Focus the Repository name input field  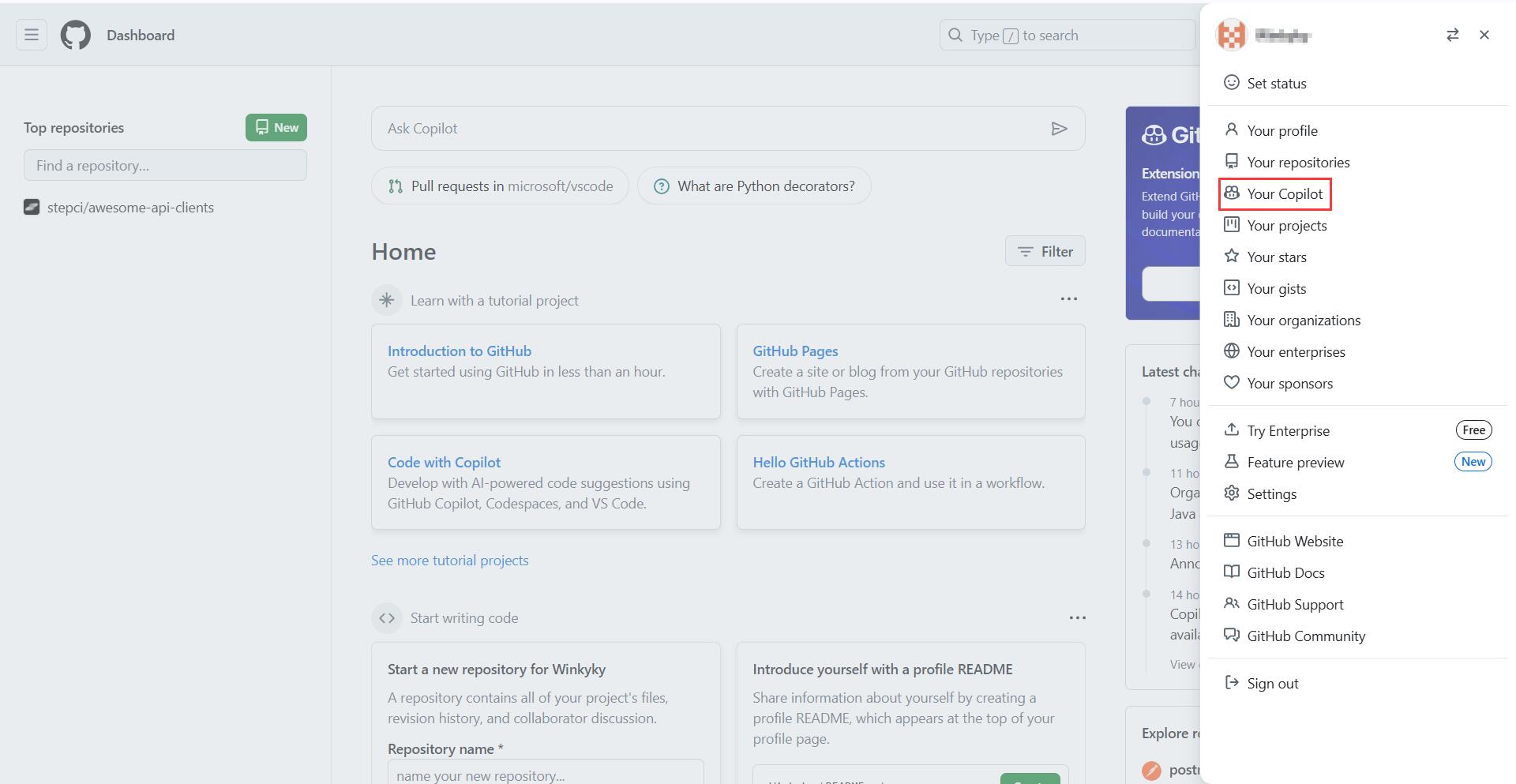pos(546,772)
